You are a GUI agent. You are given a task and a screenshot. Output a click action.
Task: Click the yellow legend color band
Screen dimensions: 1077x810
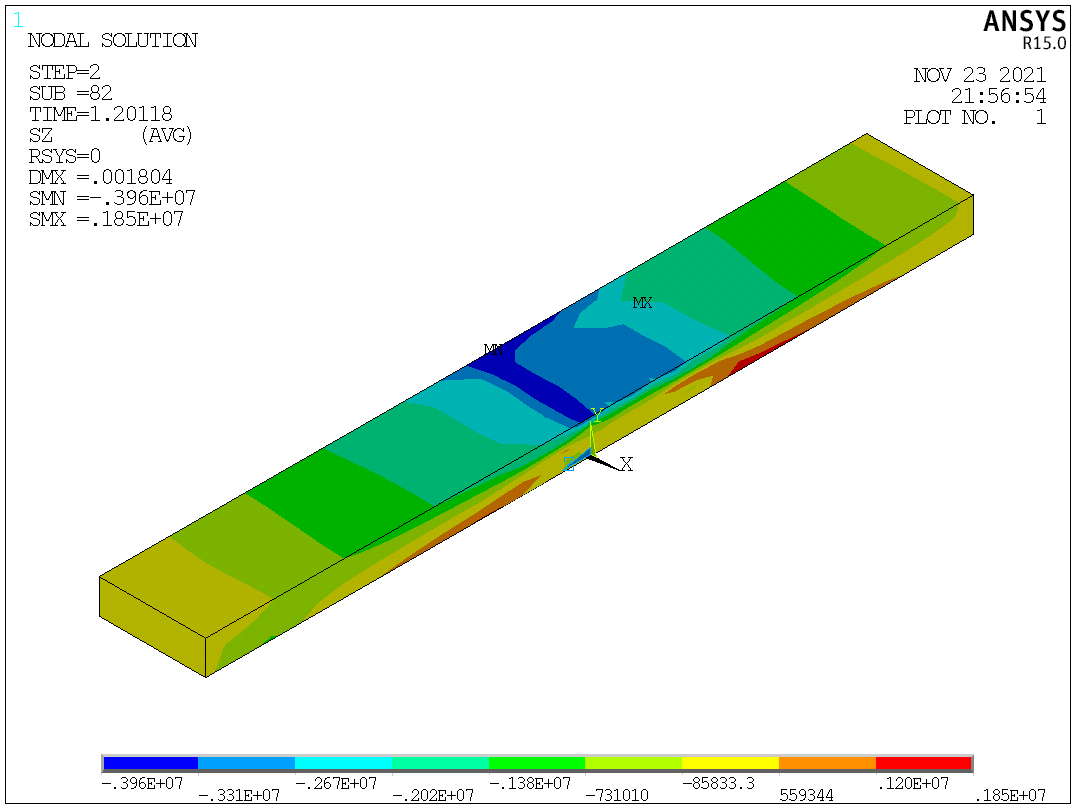[x=730, y=764]
